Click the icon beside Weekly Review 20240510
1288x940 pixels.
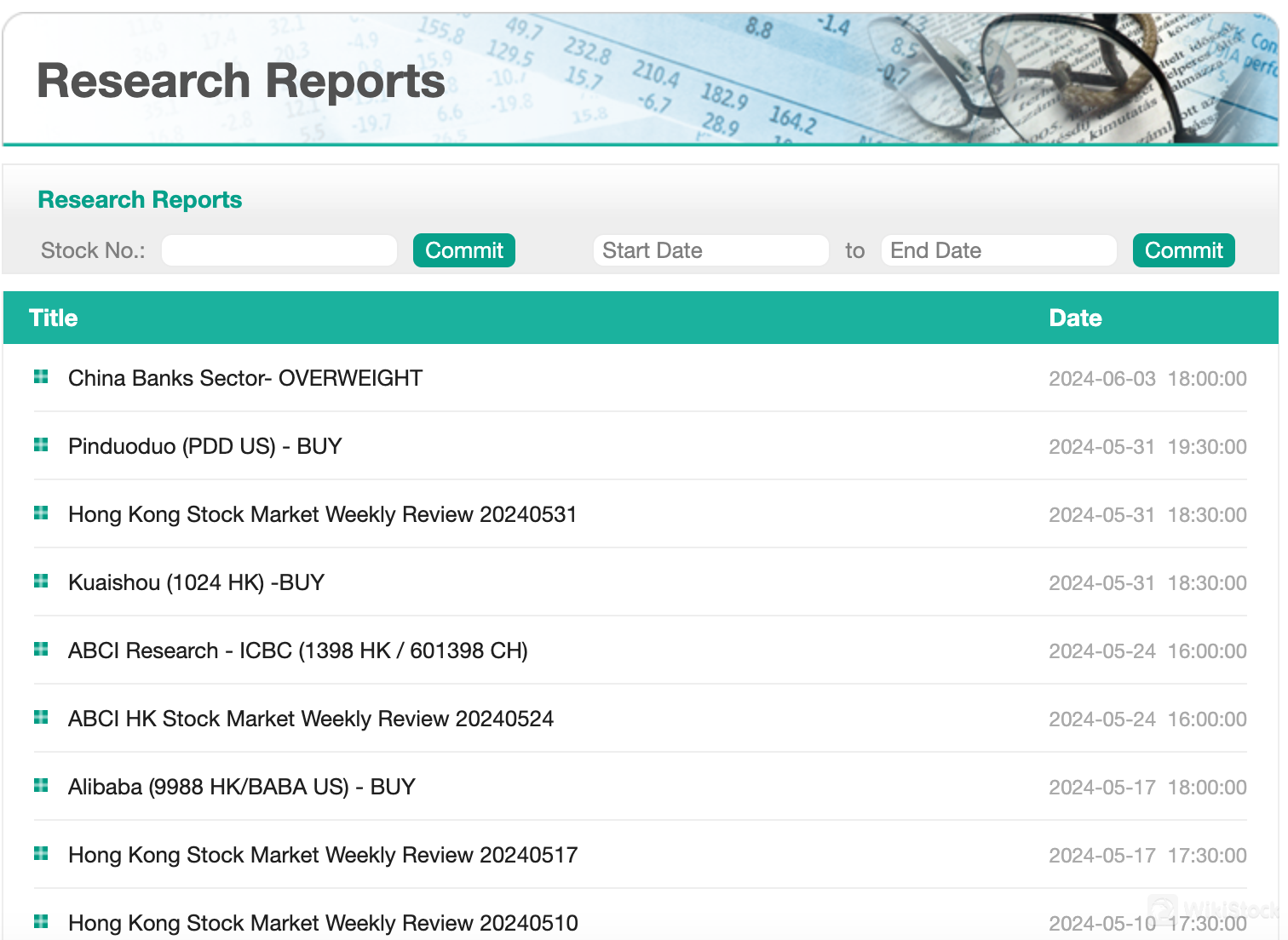41,920
